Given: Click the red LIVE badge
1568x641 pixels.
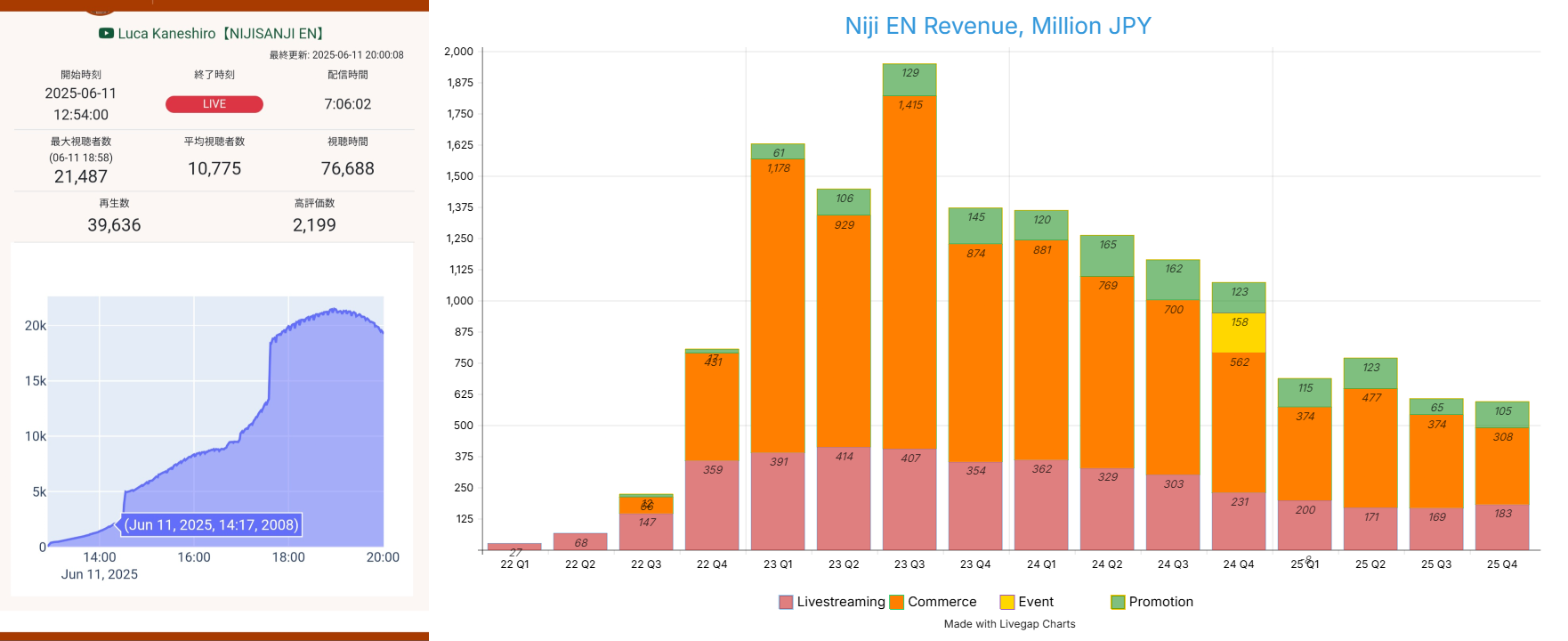Looking at the screenshot, I should tap(214, 104).
